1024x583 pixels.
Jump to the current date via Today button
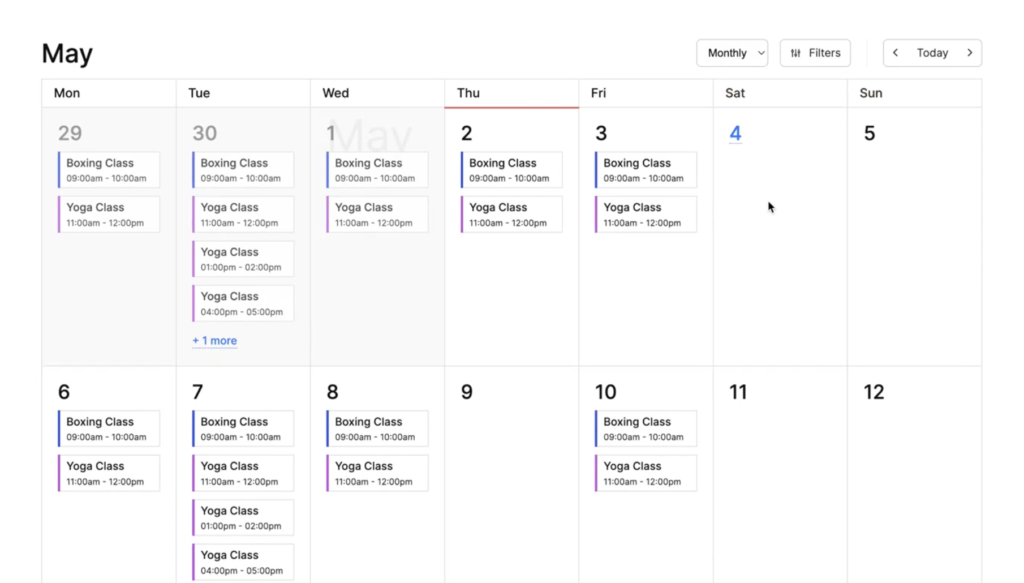931,52
